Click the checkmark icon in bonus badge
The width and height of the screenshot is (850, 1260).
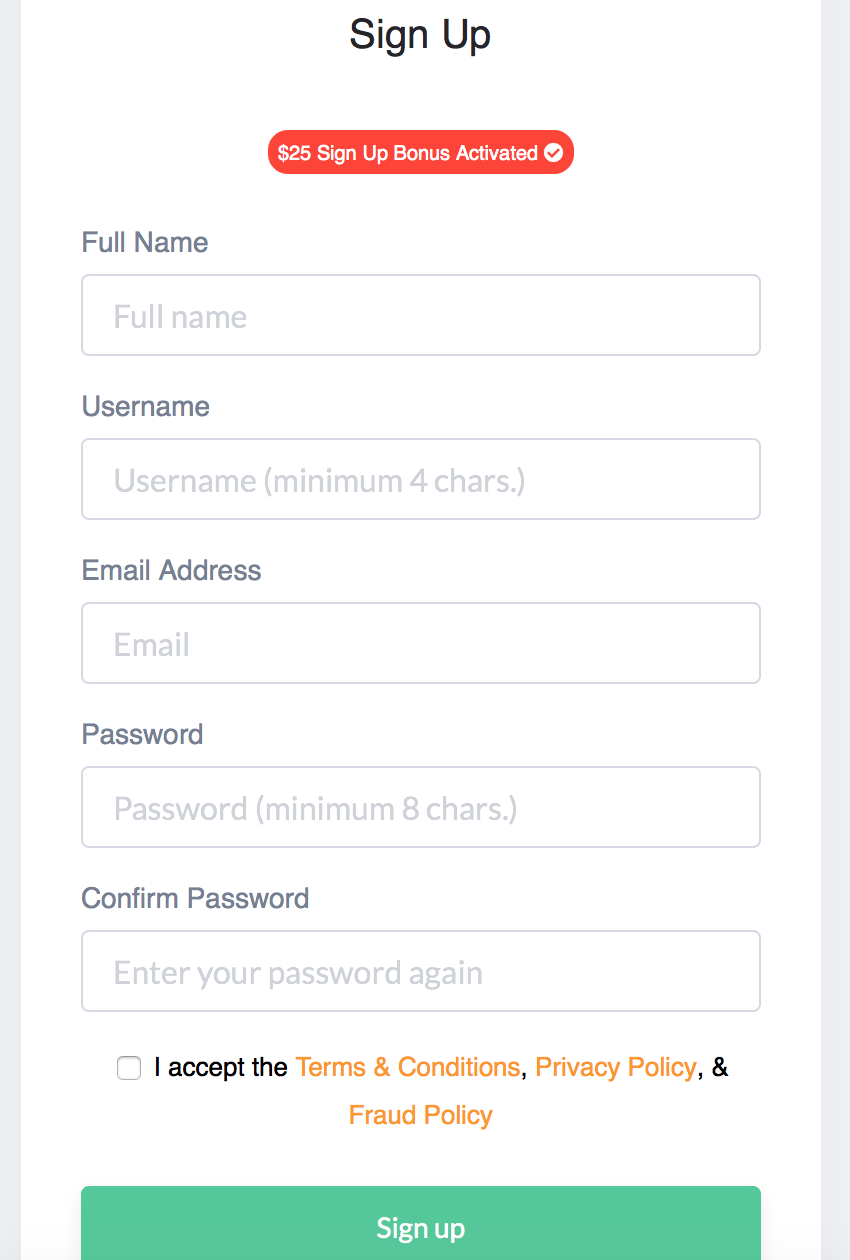(x=553, y=153)
